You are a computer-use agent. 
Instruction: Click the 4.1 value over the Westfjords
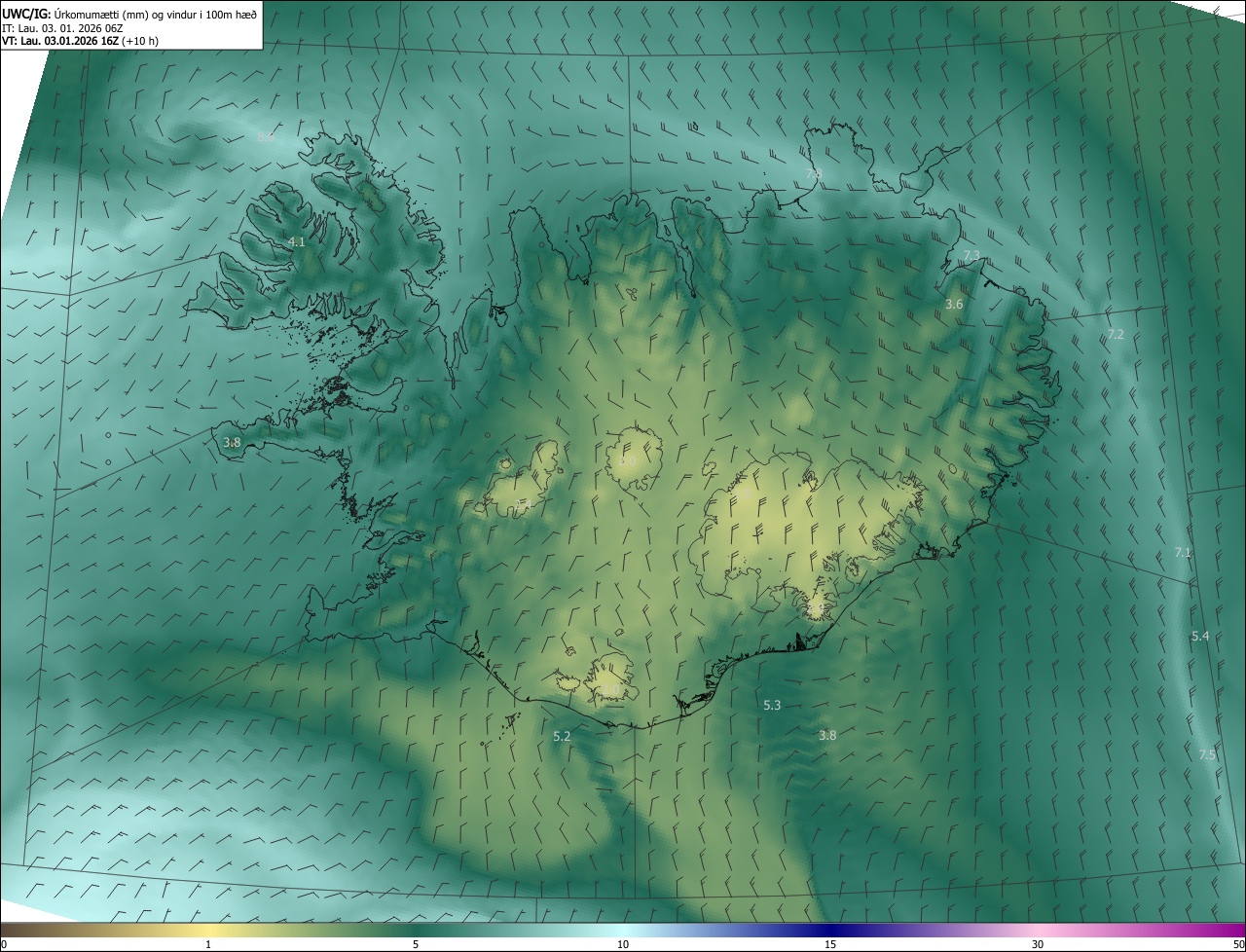tap(297, 241)
